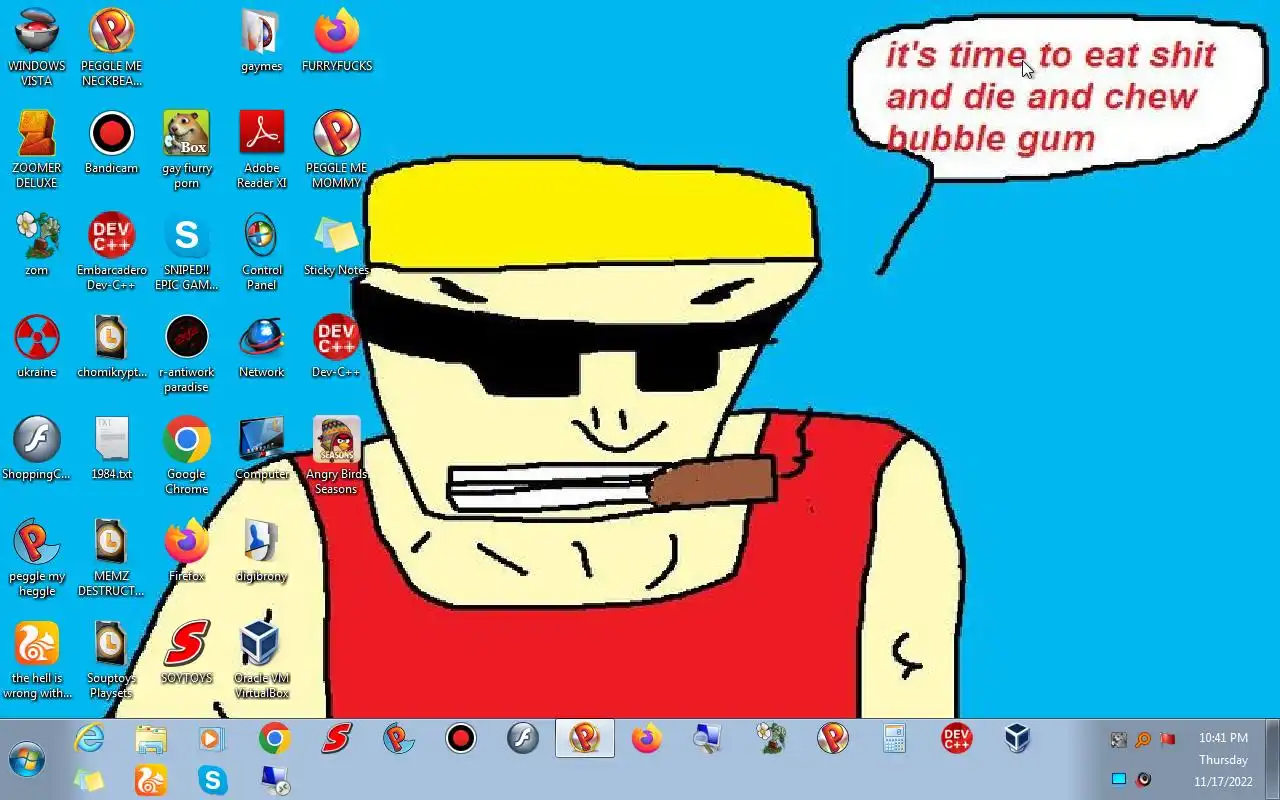
Task: Open Windows Media Player taskbar icon
Action: (211, 739)
